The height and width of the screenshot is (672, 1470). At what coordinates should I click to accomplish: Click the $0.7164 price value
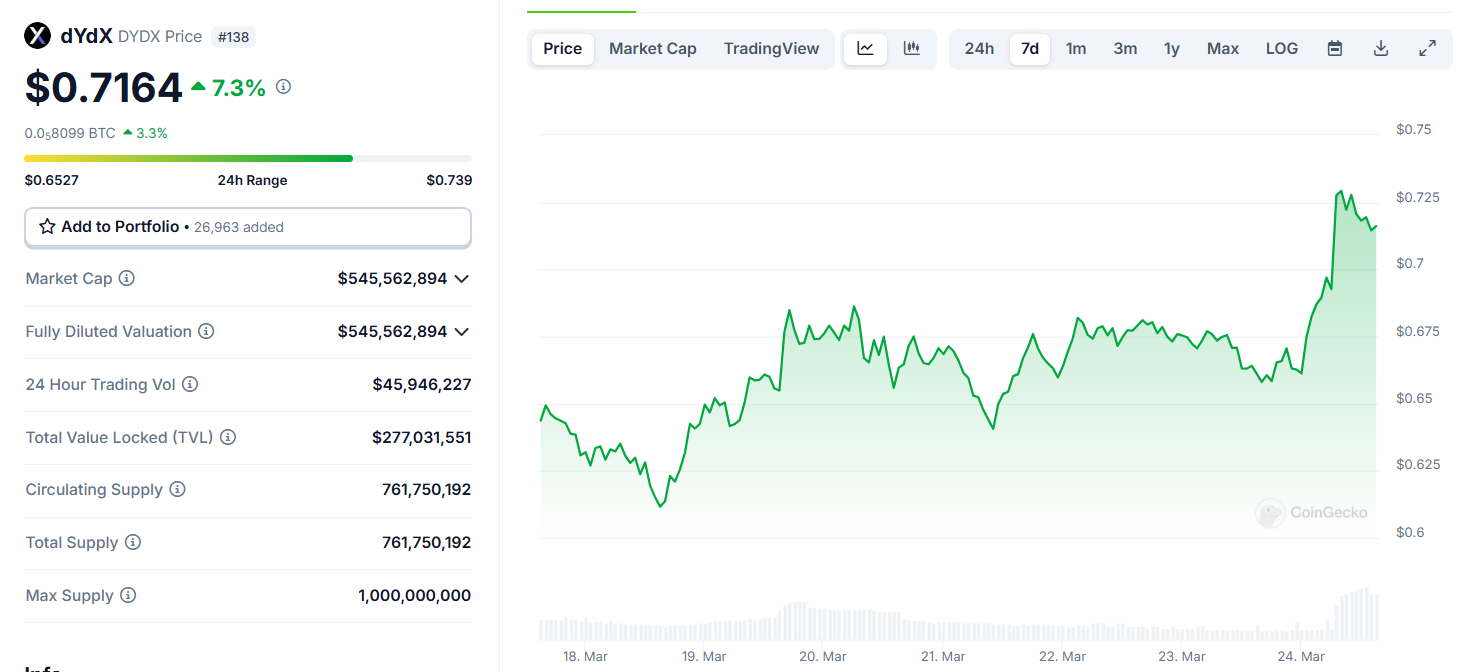pyautogui.click(x=104, y=87)
